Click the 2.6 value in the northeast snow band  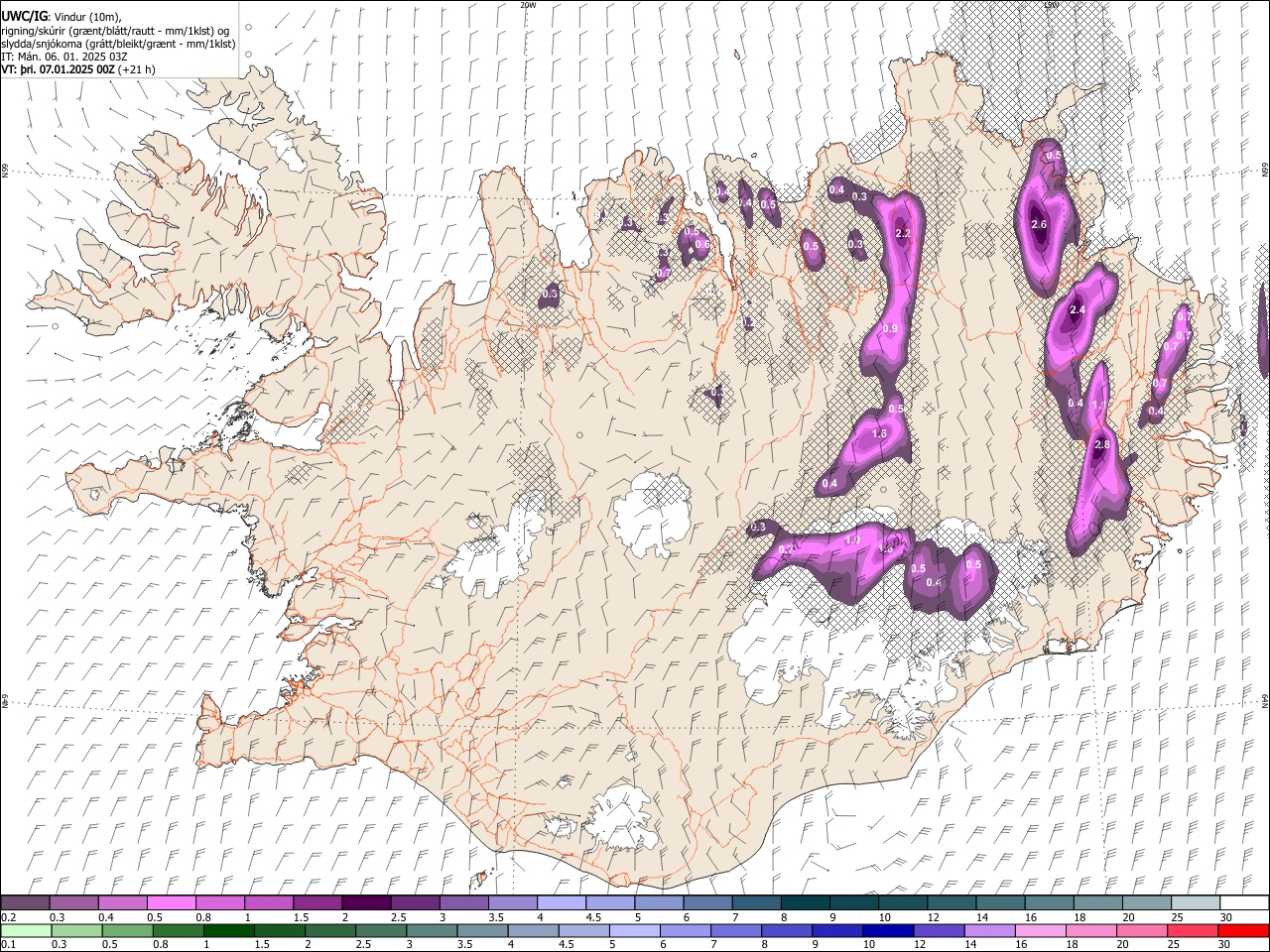tap(1039, 225)
